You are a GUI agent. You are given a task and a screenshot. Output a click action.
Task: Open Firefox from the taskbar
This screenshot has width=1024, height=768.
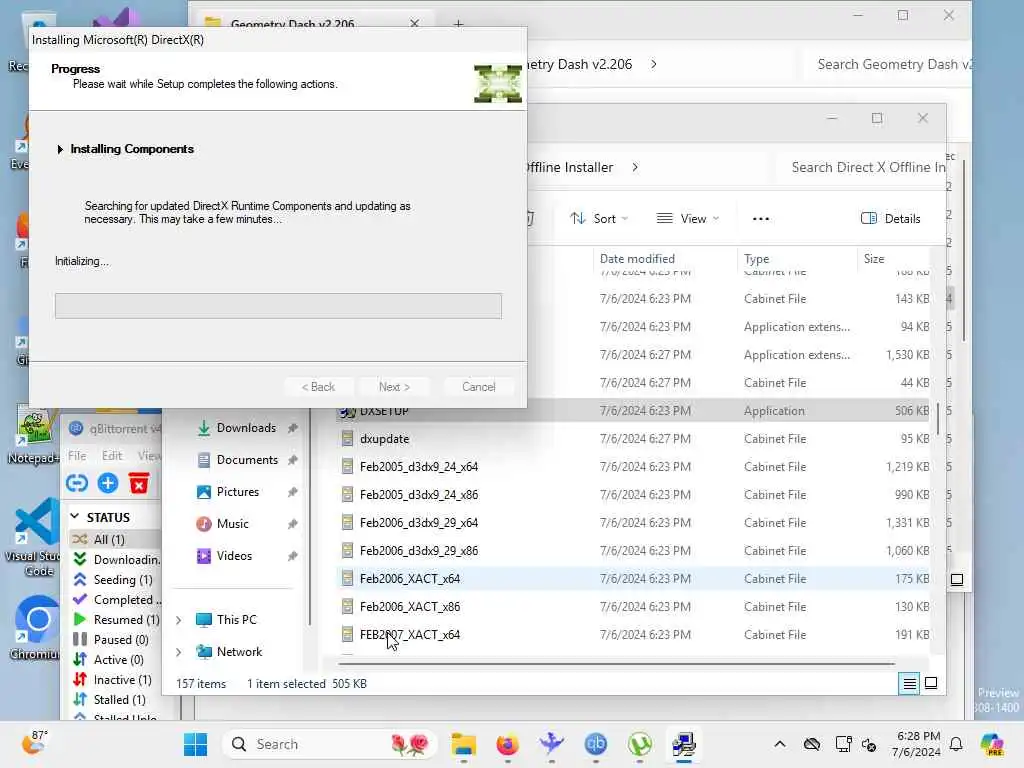point(507,744)
